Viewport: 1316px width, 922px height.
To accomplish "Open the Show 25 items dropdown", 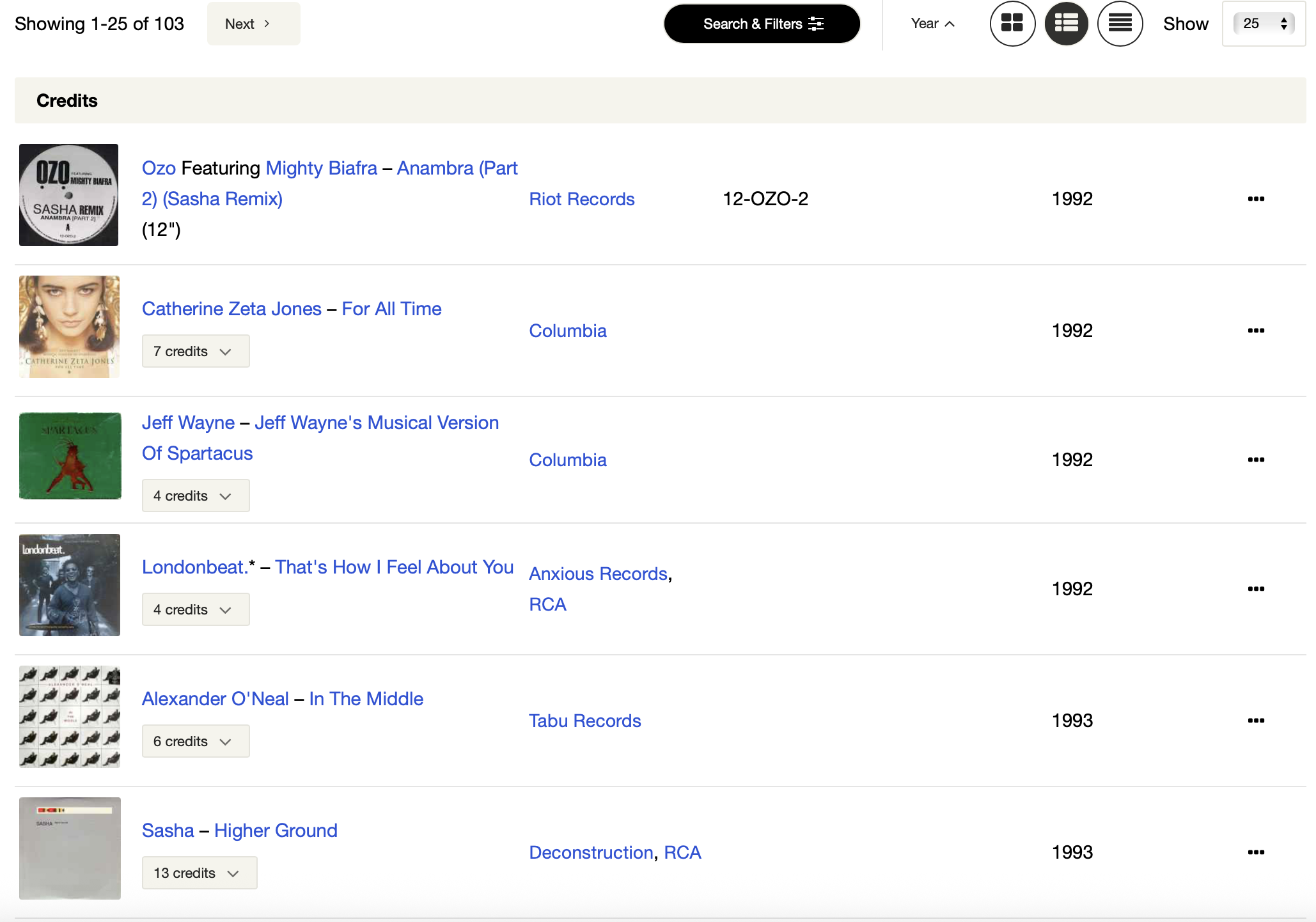I will pos(1264,24).
